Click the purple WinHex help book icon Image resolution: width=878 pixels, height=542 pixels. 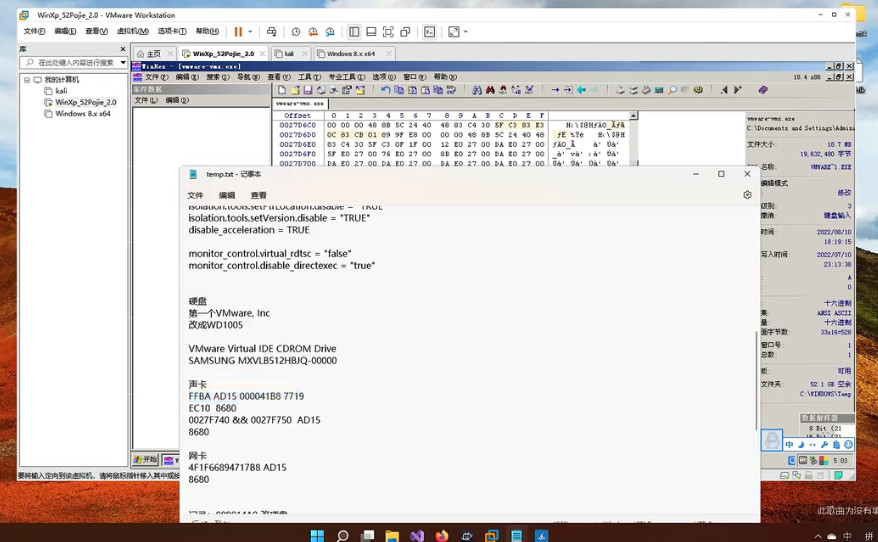point(763,90)
